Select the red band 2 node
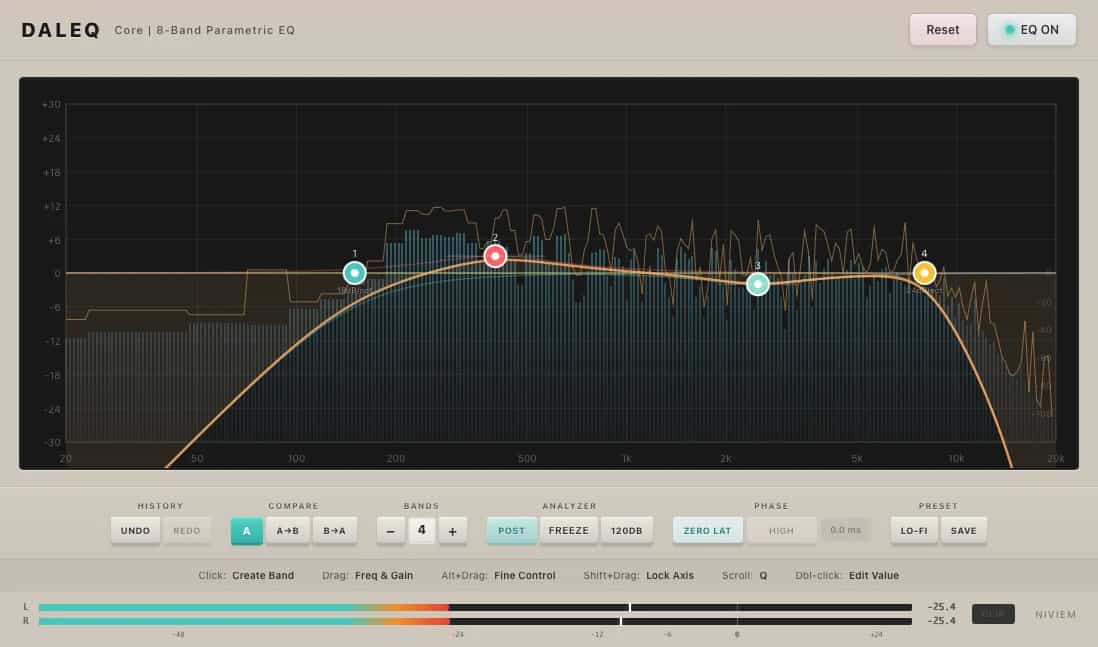 pos(495,256)
